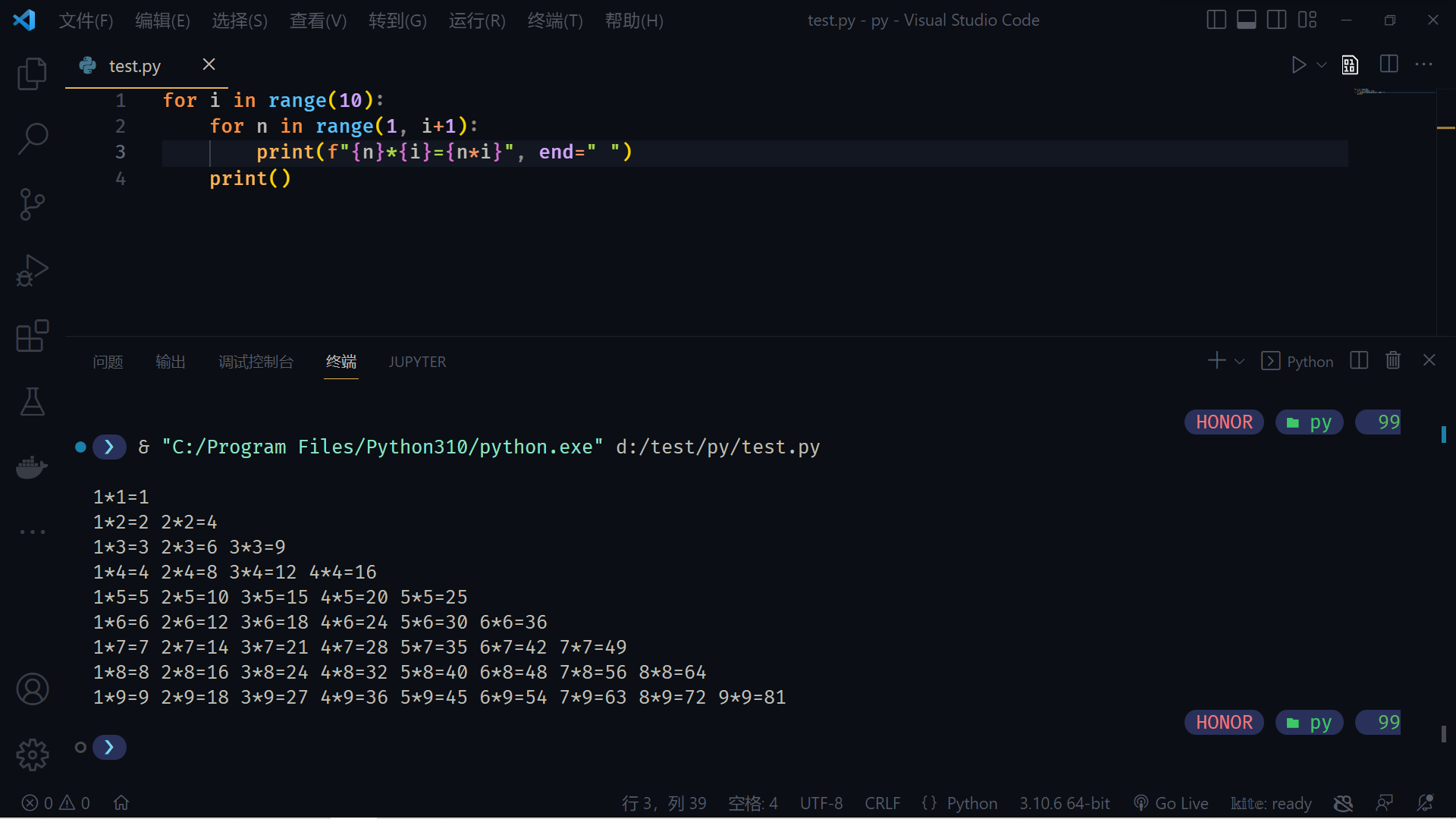Open the Search view in activity bar
The height and width of the screenshot is (819, 1456).
32,139
